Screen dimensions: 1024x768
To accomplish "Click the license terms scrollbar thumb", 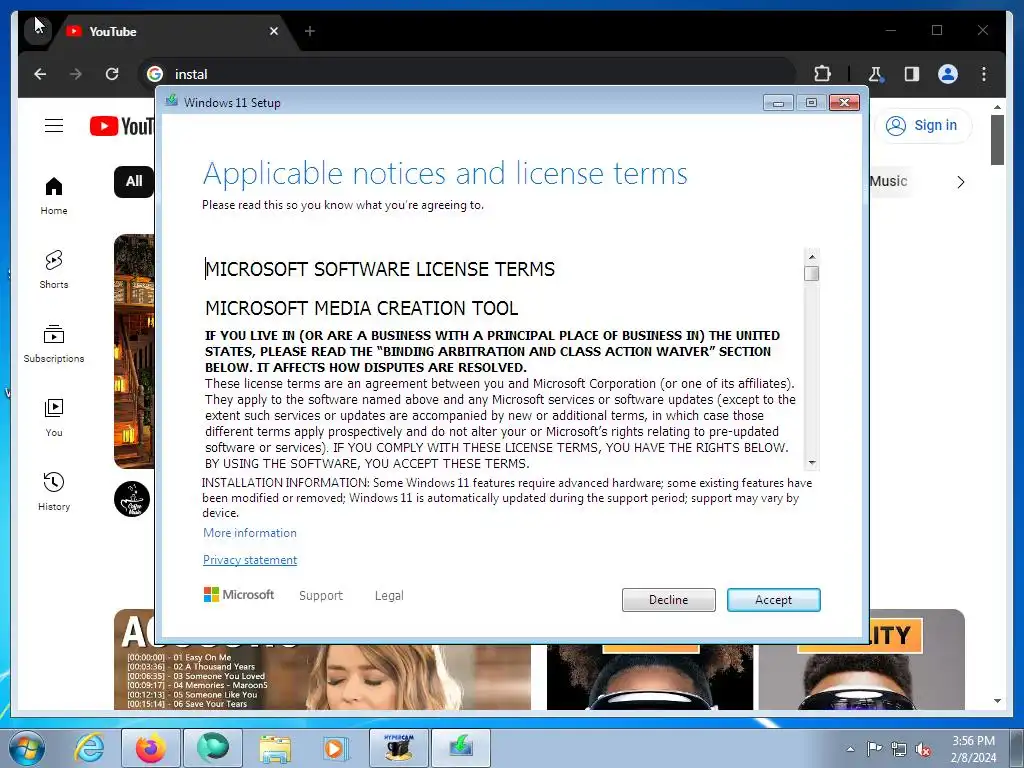I will (x=812, y=273).
